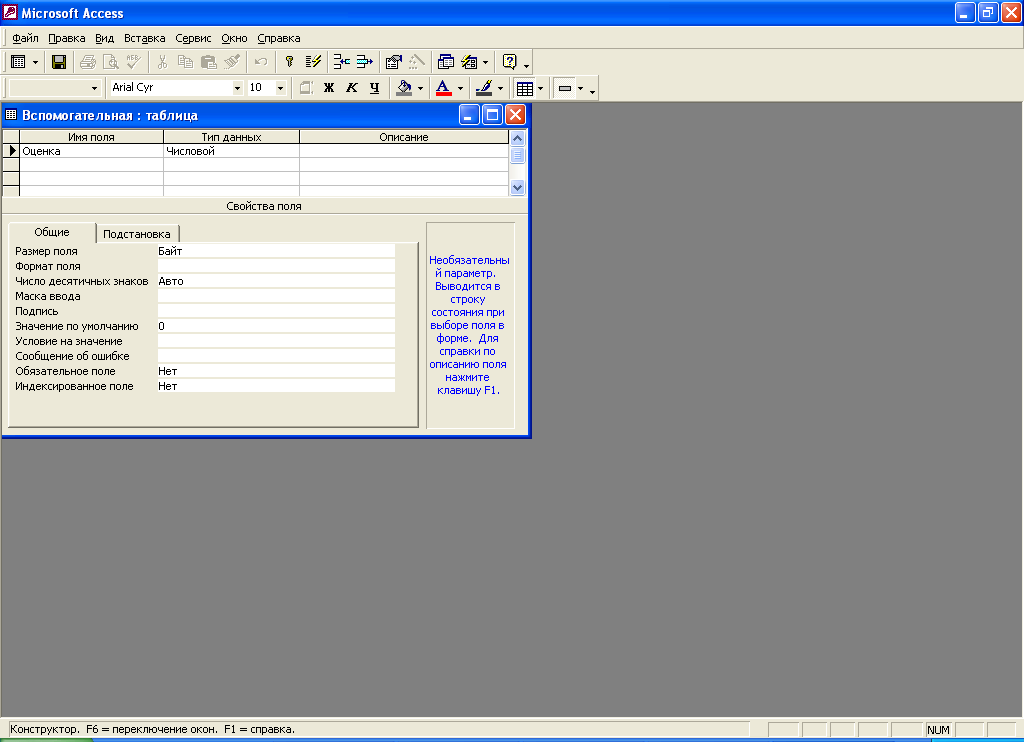The image size is (1024, 742).
Task: Save the table with the floppy disk icon
Action: point(59,62)
